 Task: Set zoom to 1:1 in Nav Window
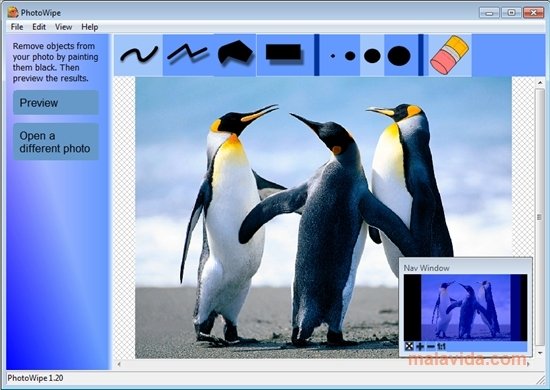click(x=441, y=347)
